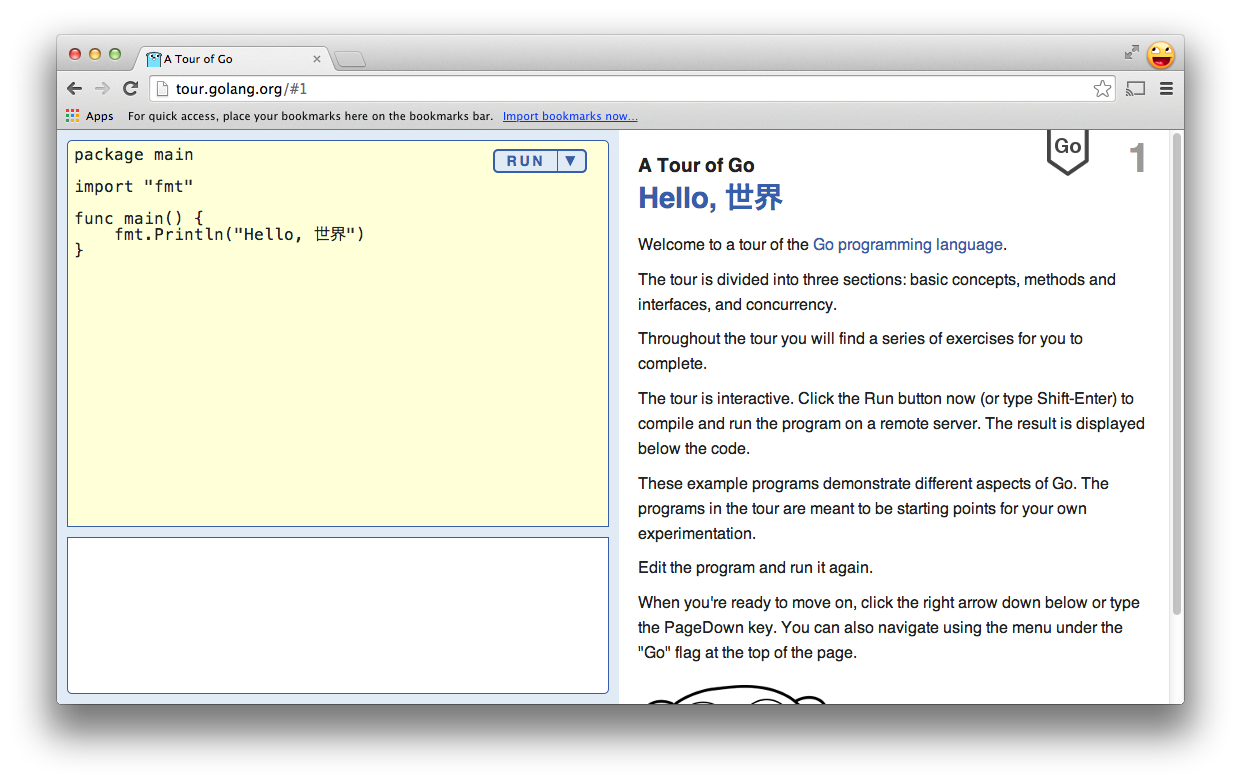Viewport: 1241px width, 783px height.
Task: Click the page vertical scrollbar
Action: tap(1176, 380)
